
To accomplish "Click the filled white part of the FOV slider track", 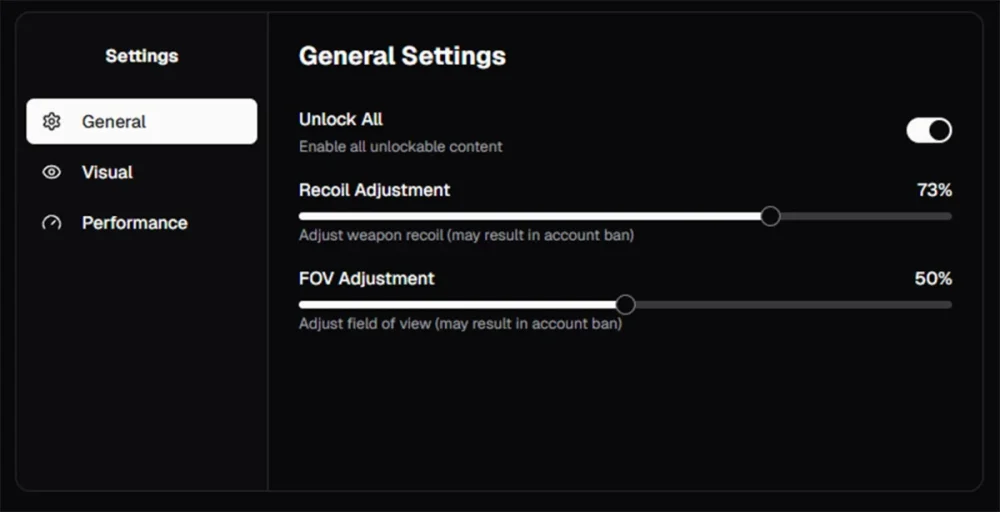I will 458,305.
